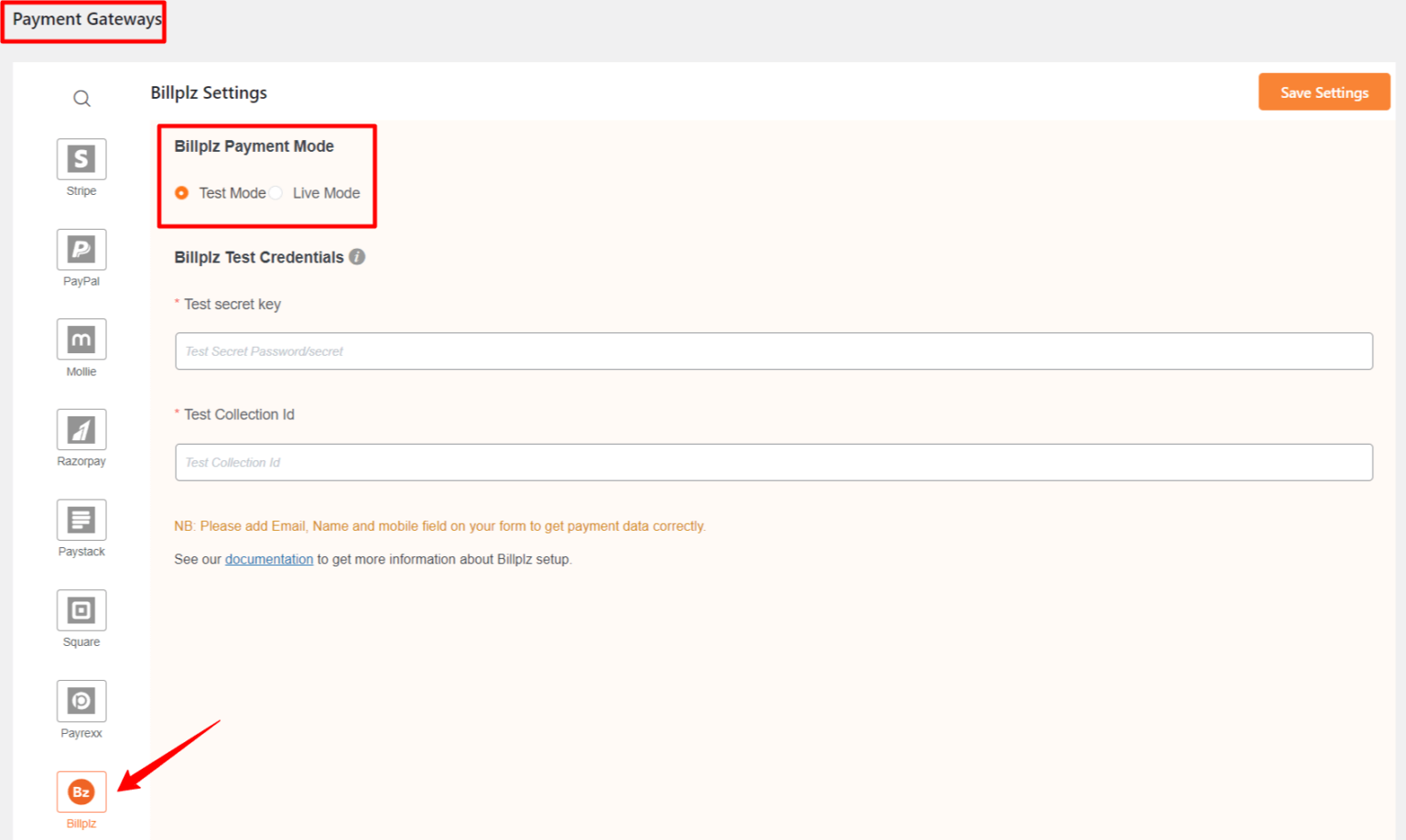Select the Payrexx gateway icon

point(81,699)
